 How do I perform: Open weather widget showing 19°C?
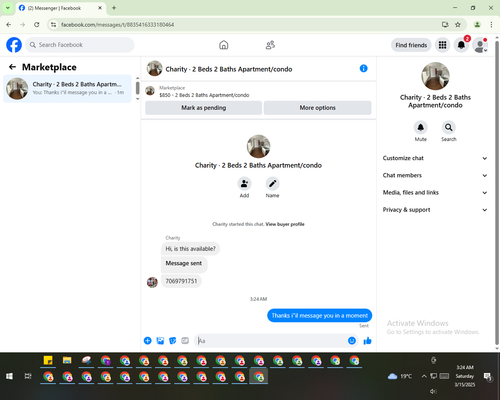(x=400, y=376)
